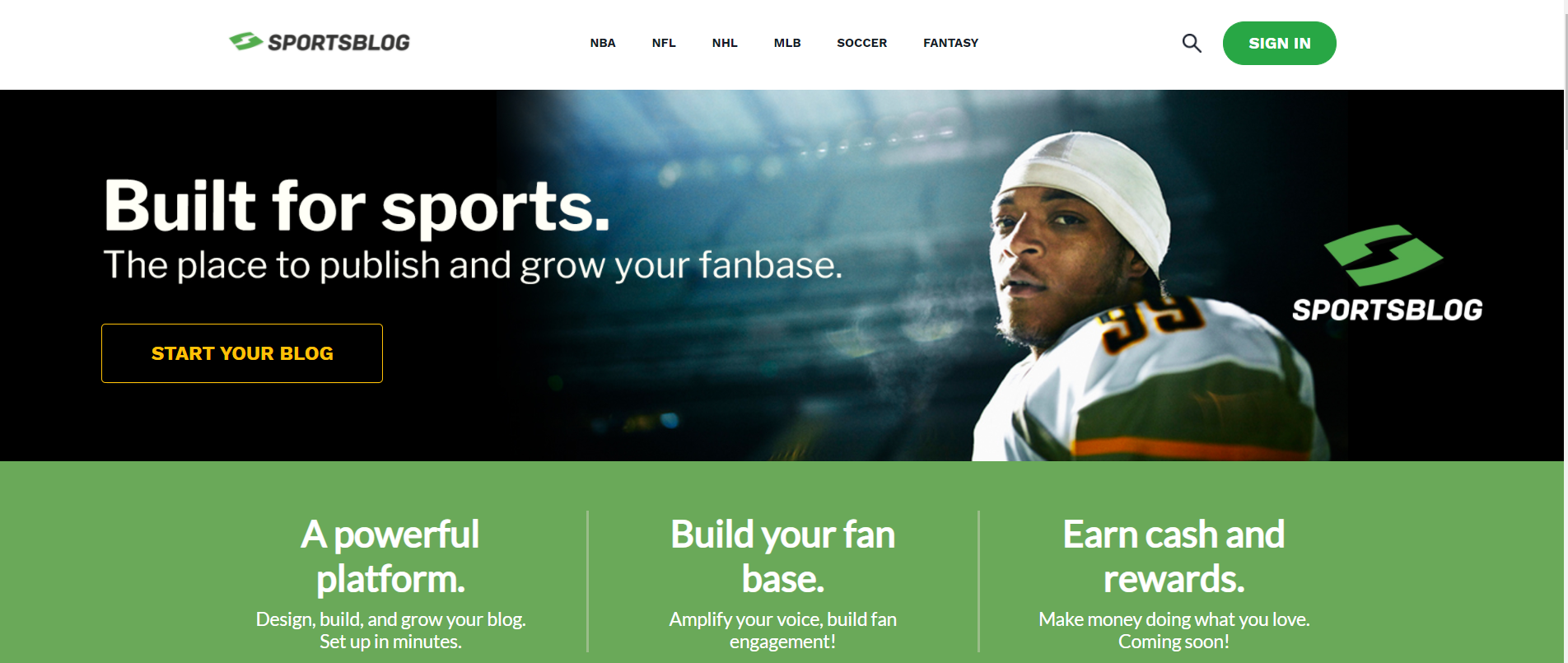Click the large green SportsBlog emblem on the banner
Screen dimensions: 1568x663
(1383, 255)
